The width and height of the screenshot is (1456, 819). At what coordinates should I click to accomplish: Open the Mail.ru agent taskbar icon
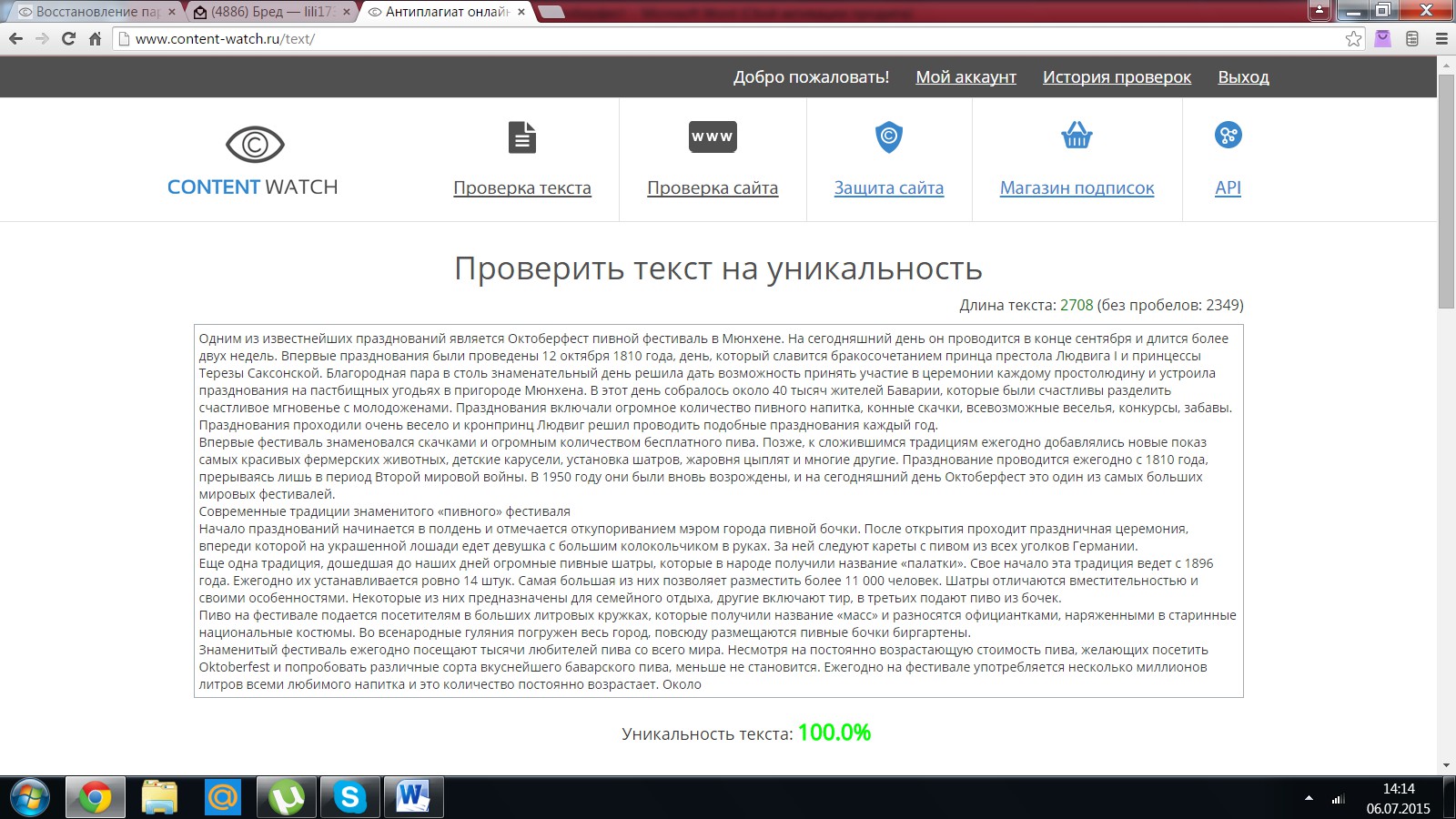(x=223, y=798)
